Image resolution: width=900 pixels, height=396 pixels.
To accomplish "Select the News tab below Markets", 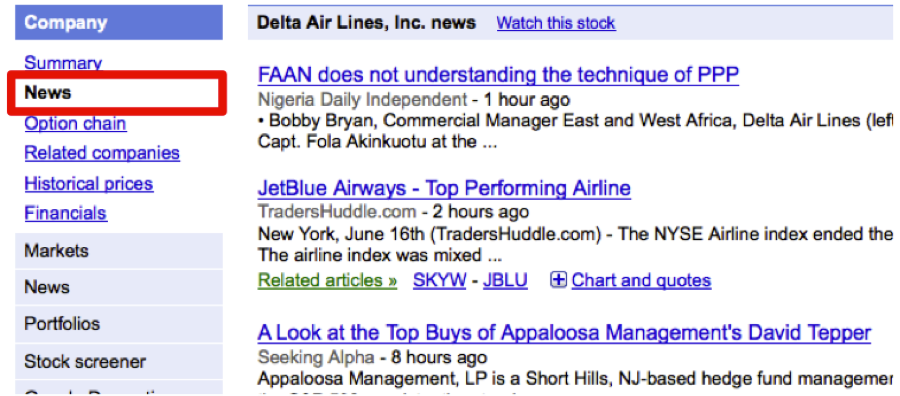I will pyautogui.click(x=119, y=287).
